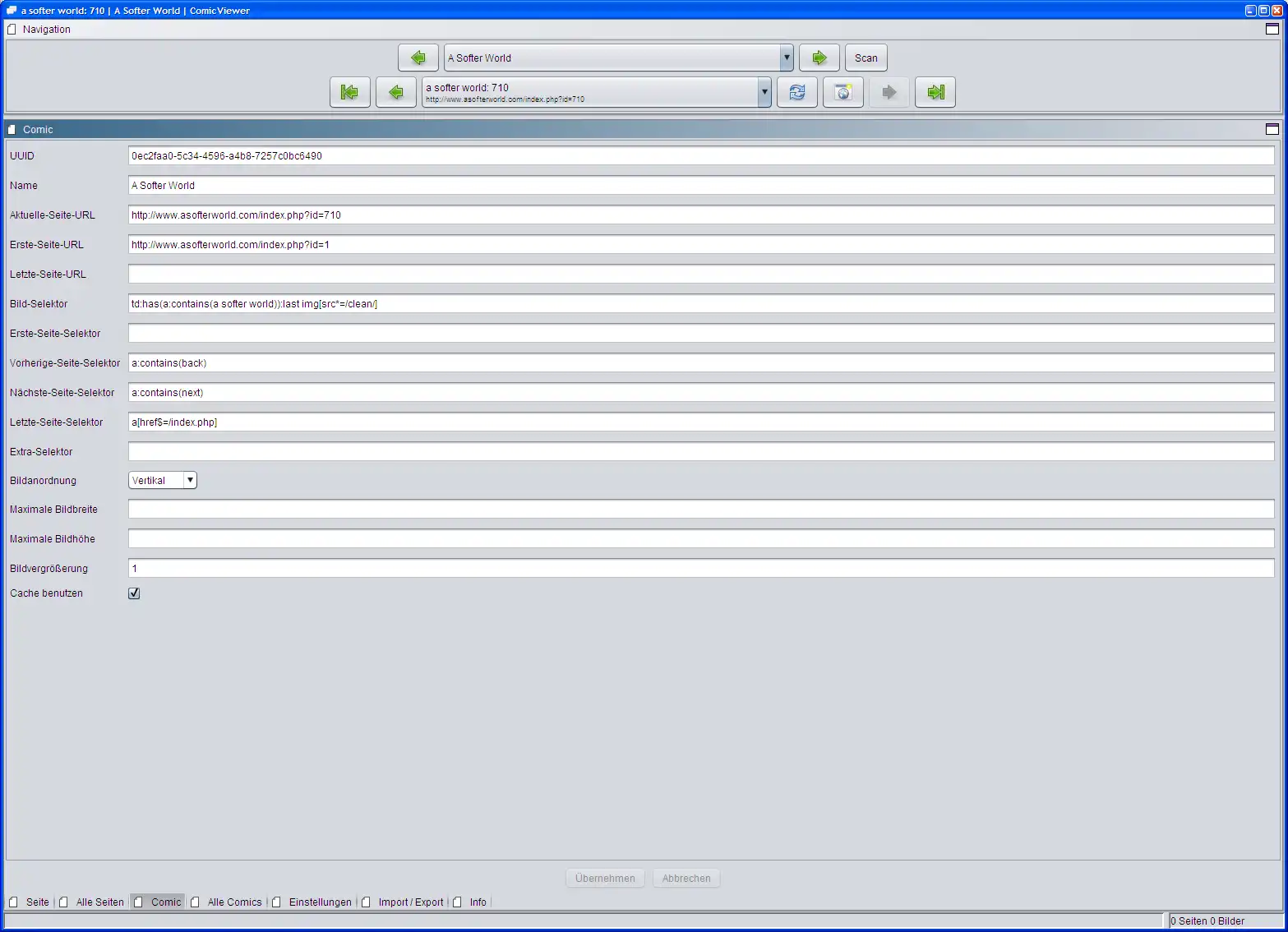Focus the Maximale Bildhöhe field
Viewport: 1288px width, 932px height.
(x=701, y=538)
